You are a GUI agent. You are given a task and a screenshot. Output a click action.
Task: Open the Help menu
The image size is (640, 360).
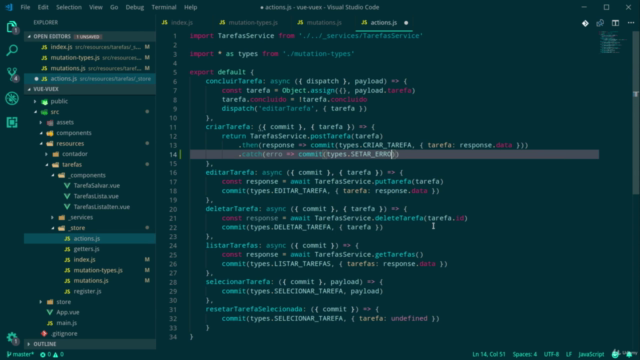(191, 7)
